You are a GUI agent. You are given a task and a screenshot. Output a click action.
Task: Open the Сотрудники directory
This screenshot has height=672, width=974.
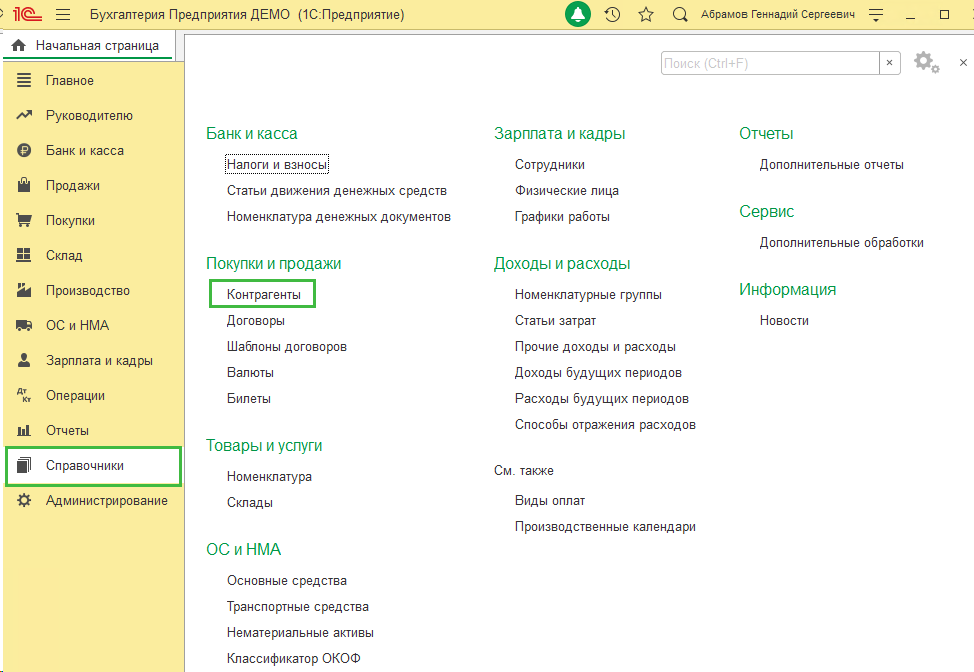point(549,165)
